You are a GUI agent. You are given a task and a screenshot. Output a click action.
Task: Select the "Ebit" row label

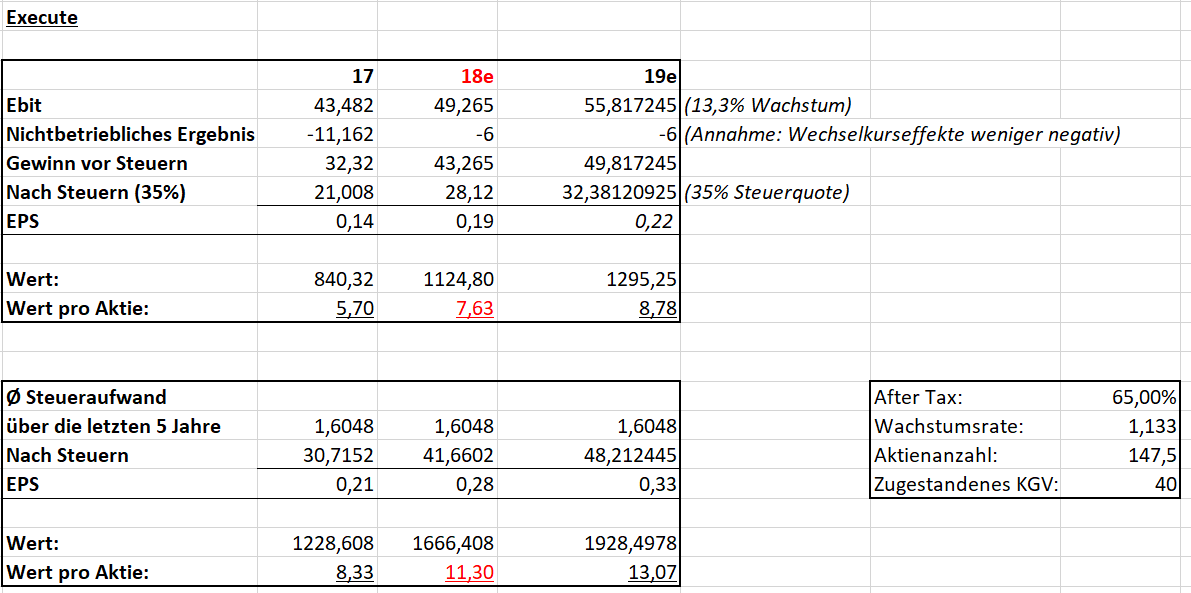(23, 105)
